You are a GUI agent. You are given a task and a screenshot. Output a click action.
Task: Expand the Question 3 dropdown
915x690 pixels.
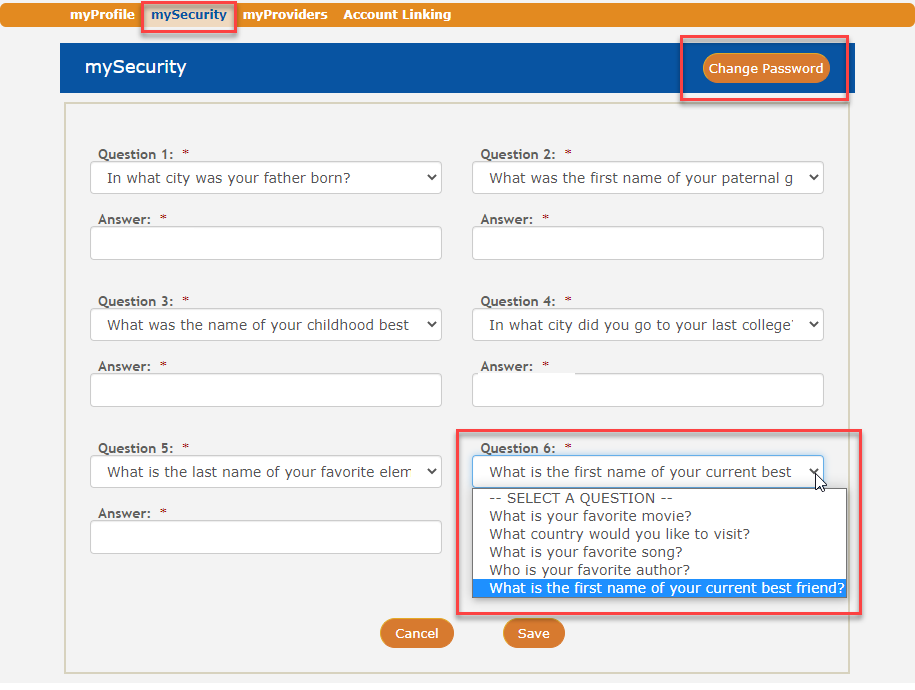tap(266, 325)
